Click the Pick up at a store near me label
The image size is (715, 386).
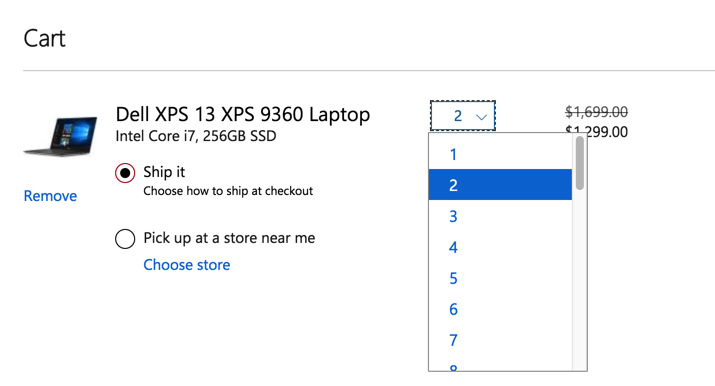(x=229, y=238)
